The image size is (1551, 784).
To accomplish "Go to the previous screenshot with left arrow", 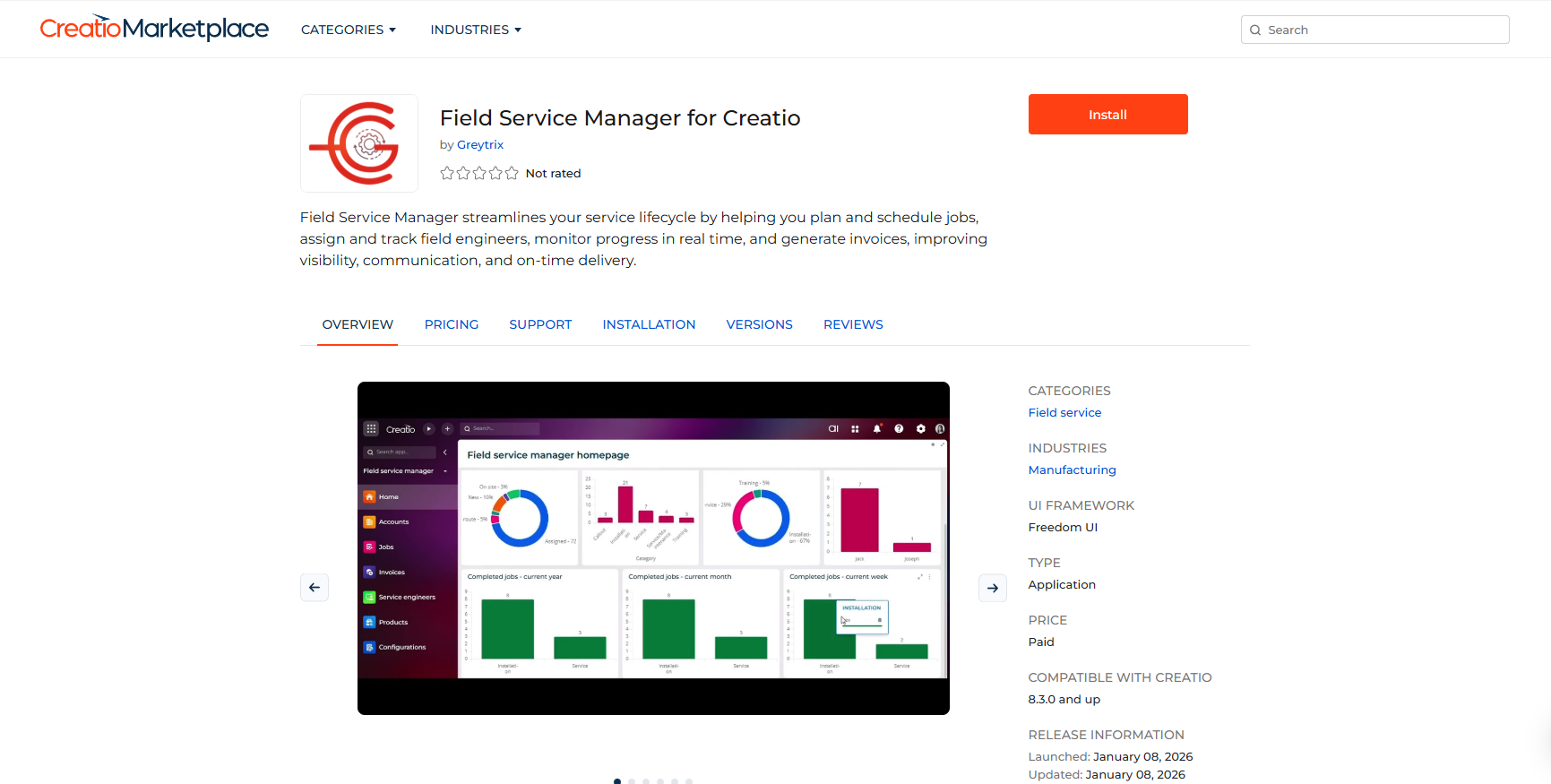I will tap(315, 588).
